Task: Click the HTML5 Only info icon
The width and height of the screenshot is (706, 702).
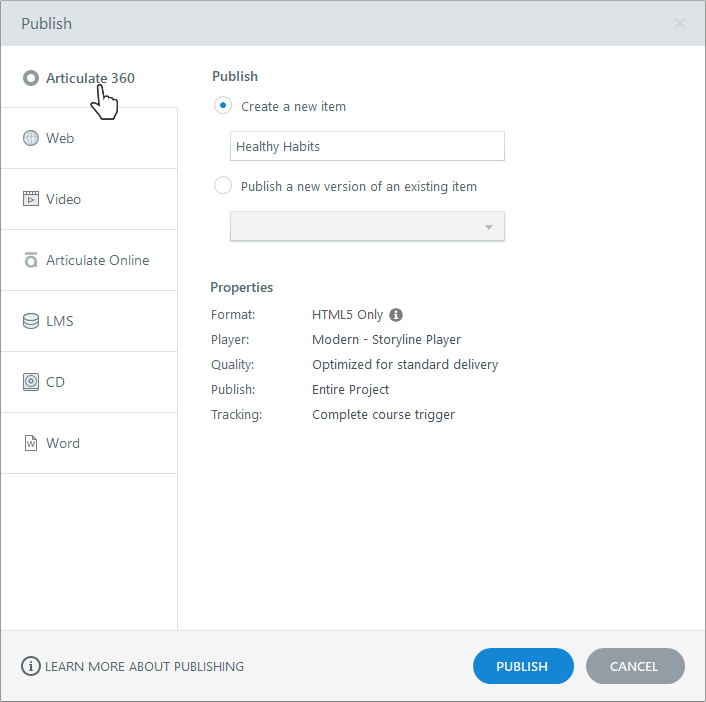Action: click(x=396, y=314)
